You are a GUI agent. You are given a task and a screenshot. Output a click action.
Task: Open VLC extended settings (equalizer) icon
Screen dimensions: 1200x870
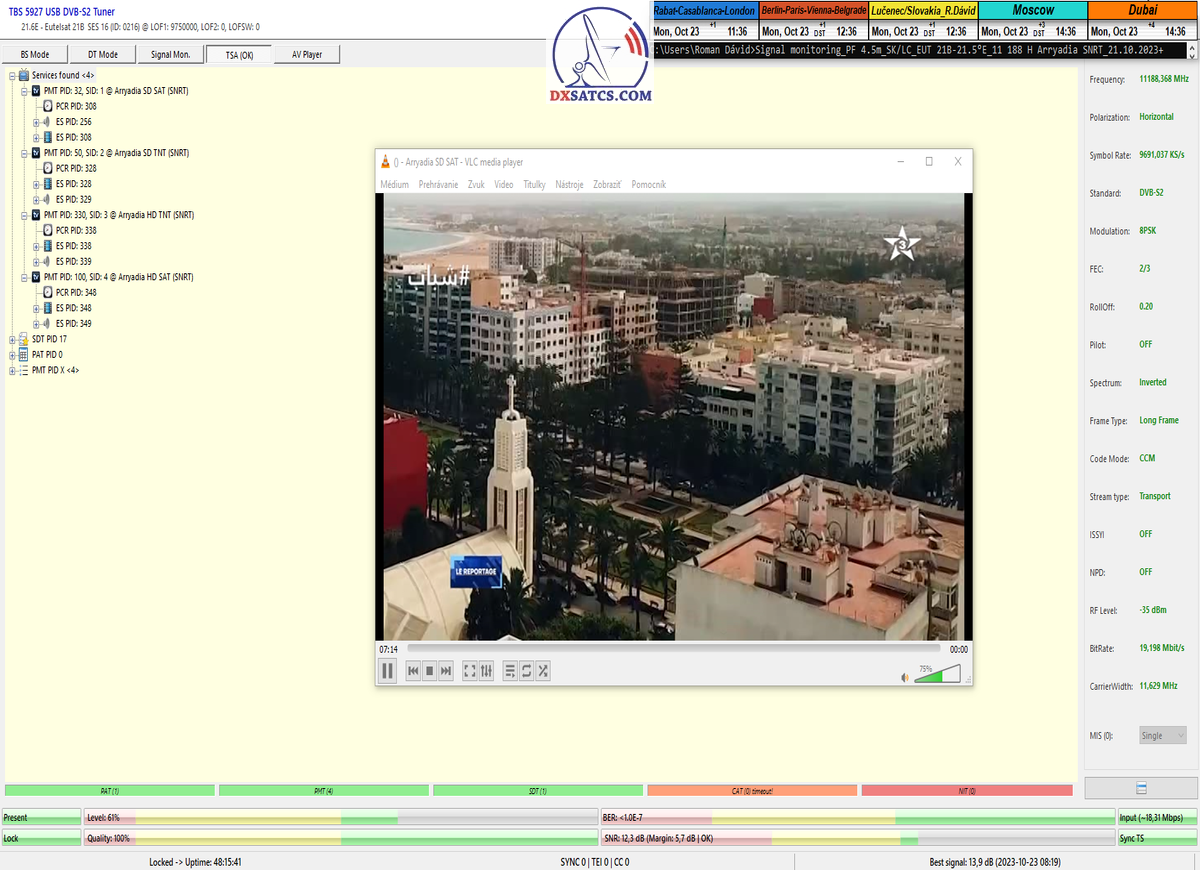click(x=487, y=671)
